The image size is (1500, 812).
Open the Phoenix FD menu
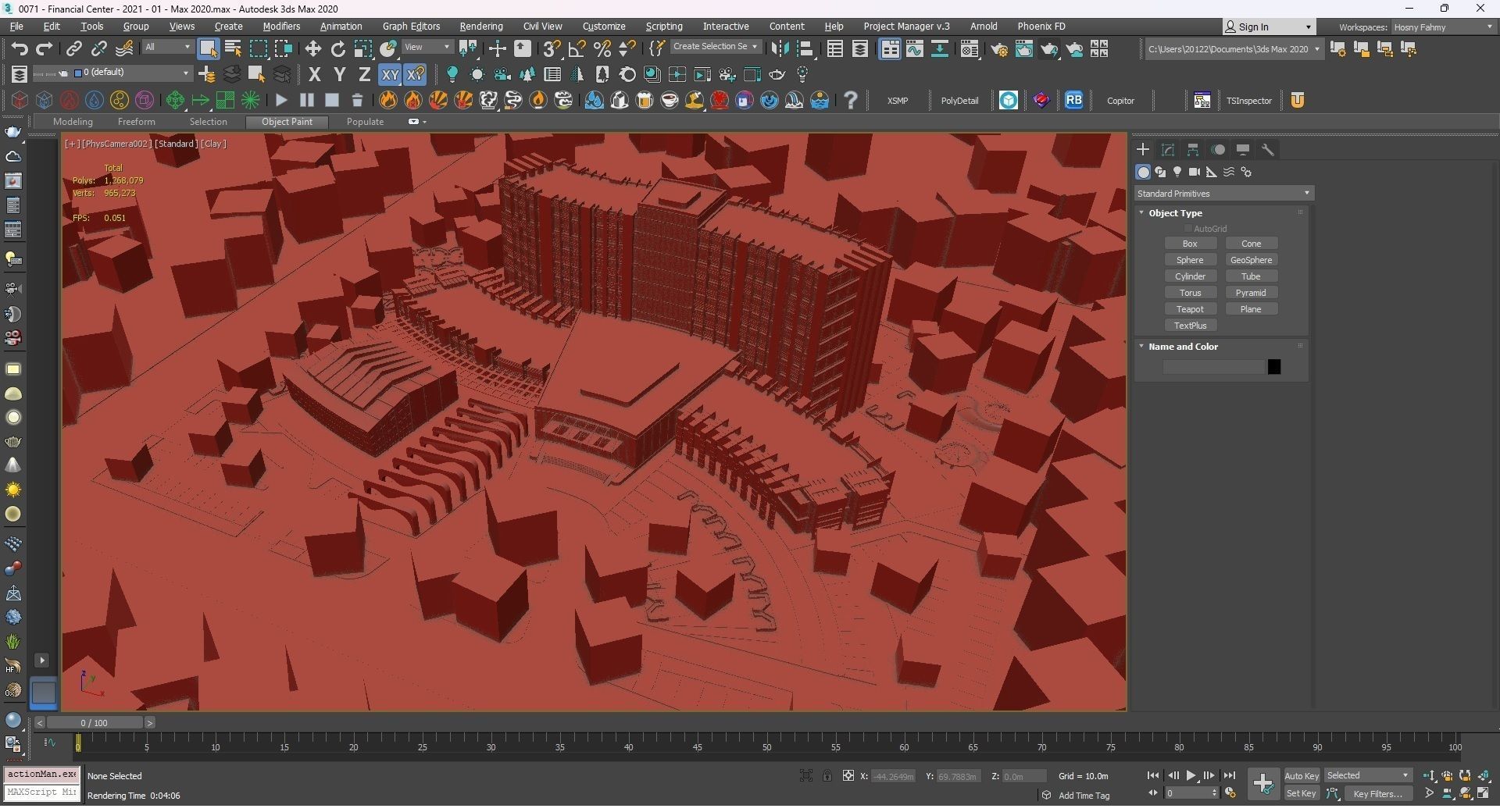click(1041, 27)
